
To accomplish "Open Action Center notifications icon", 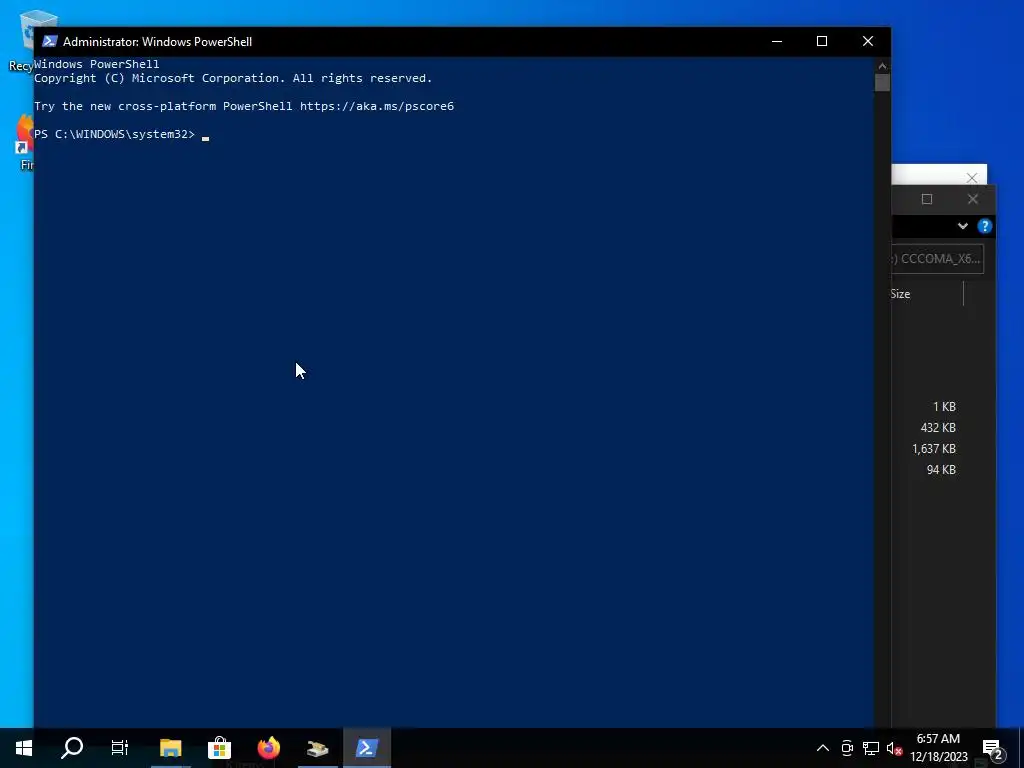I will coord(993,748).
